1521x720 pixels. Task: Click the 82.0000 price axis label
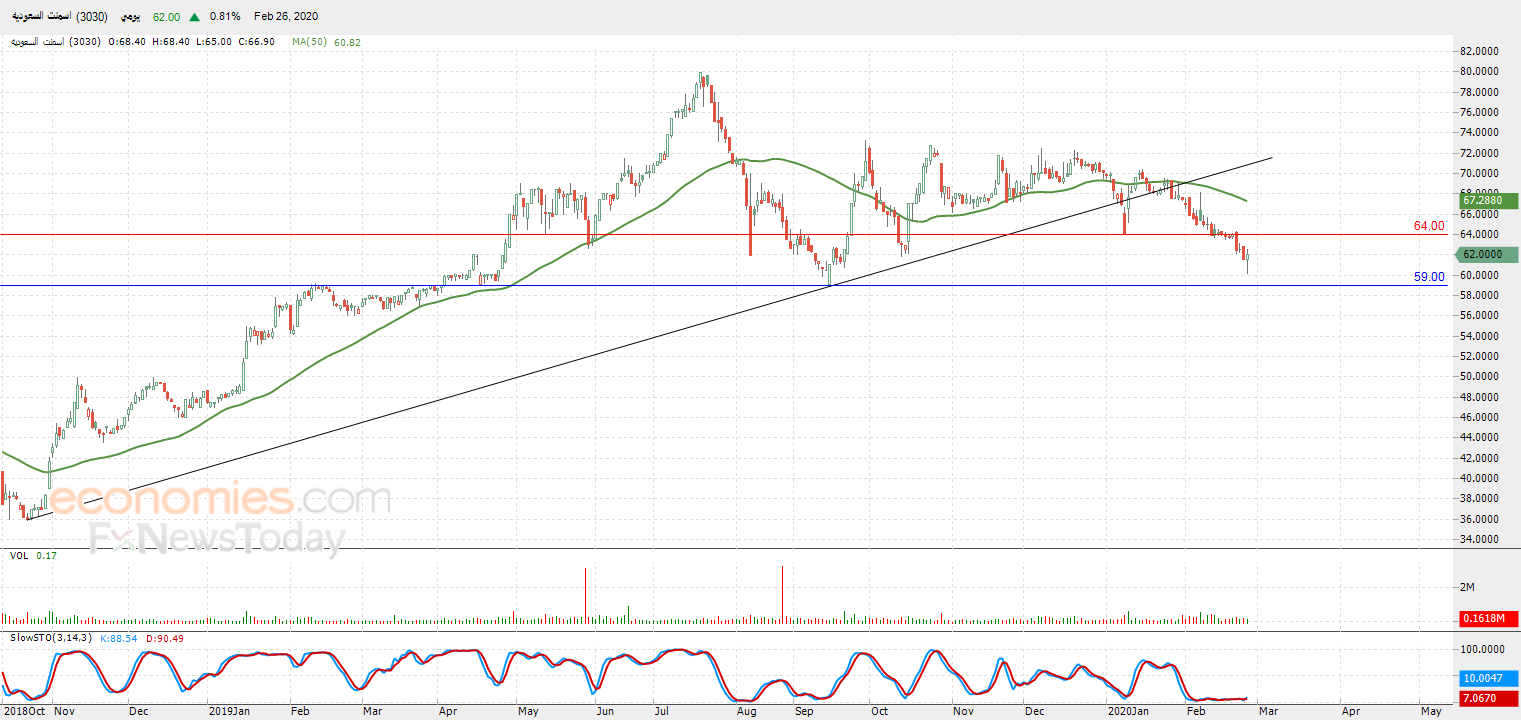point(1481,51)
